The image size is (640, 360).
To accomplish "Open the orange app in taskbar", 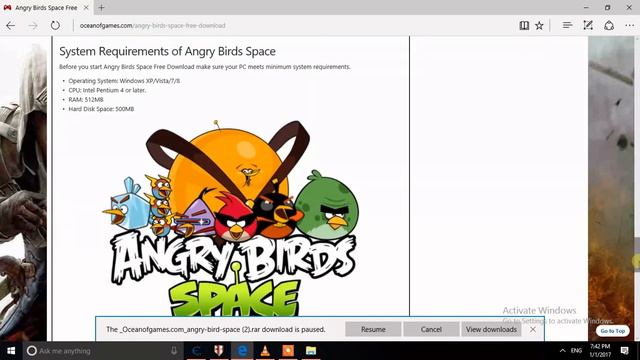I will 288,351.
